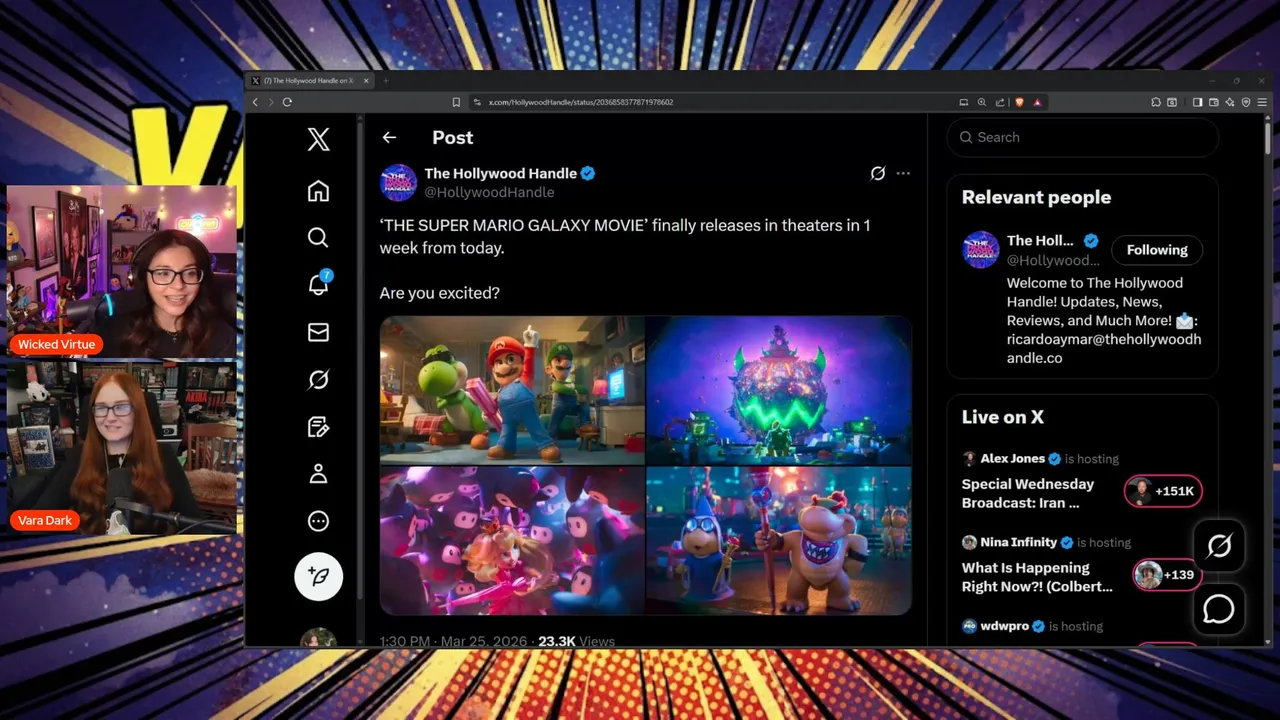Click the Relevant people heading
The image size is (1280, 720).
click(1036, 197)
